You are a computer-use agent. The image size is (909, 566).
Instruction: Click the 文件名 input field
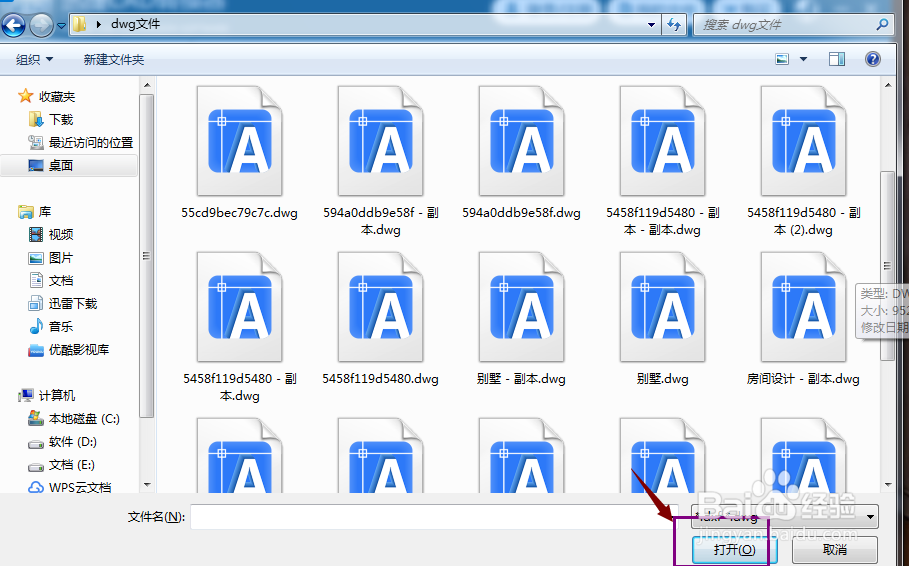click(x=432, y=517)
